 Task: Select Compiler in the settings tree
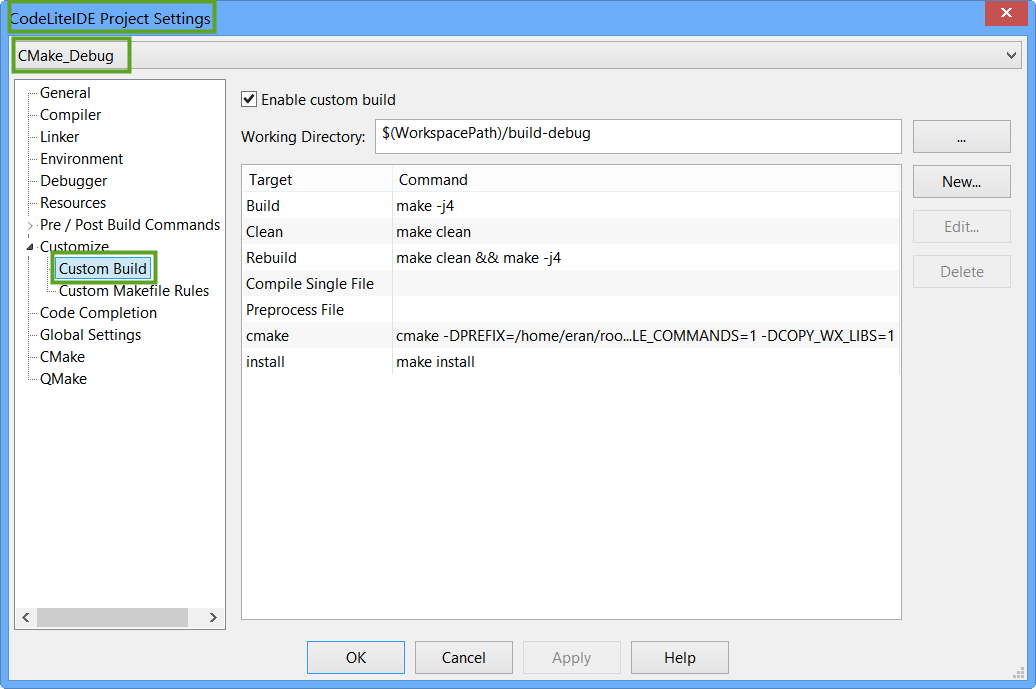point(70,115)
